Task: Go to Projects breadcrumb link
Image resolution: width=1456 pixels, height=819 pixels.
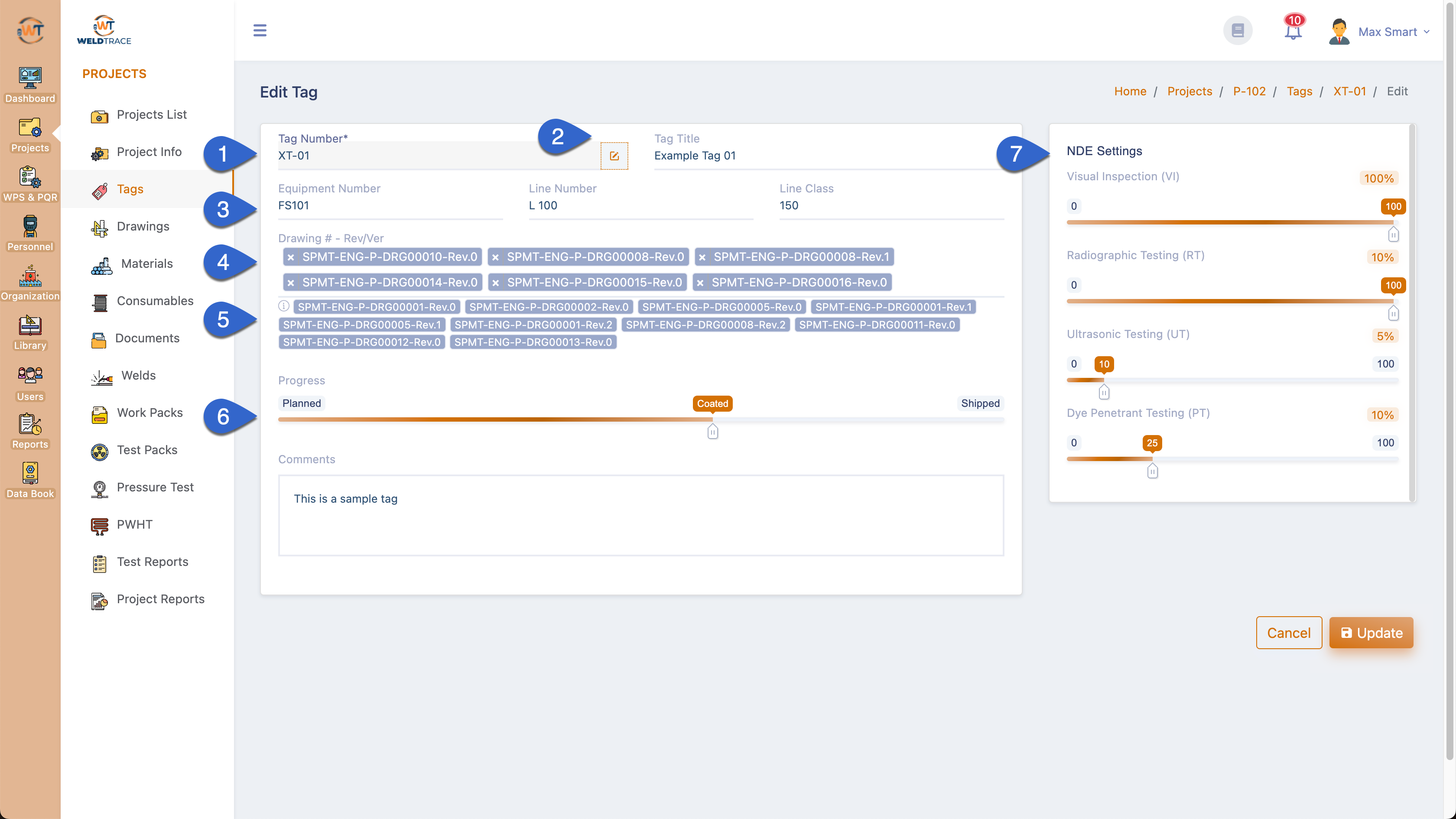Action: pyautogui.click(x=1189, y=91)
